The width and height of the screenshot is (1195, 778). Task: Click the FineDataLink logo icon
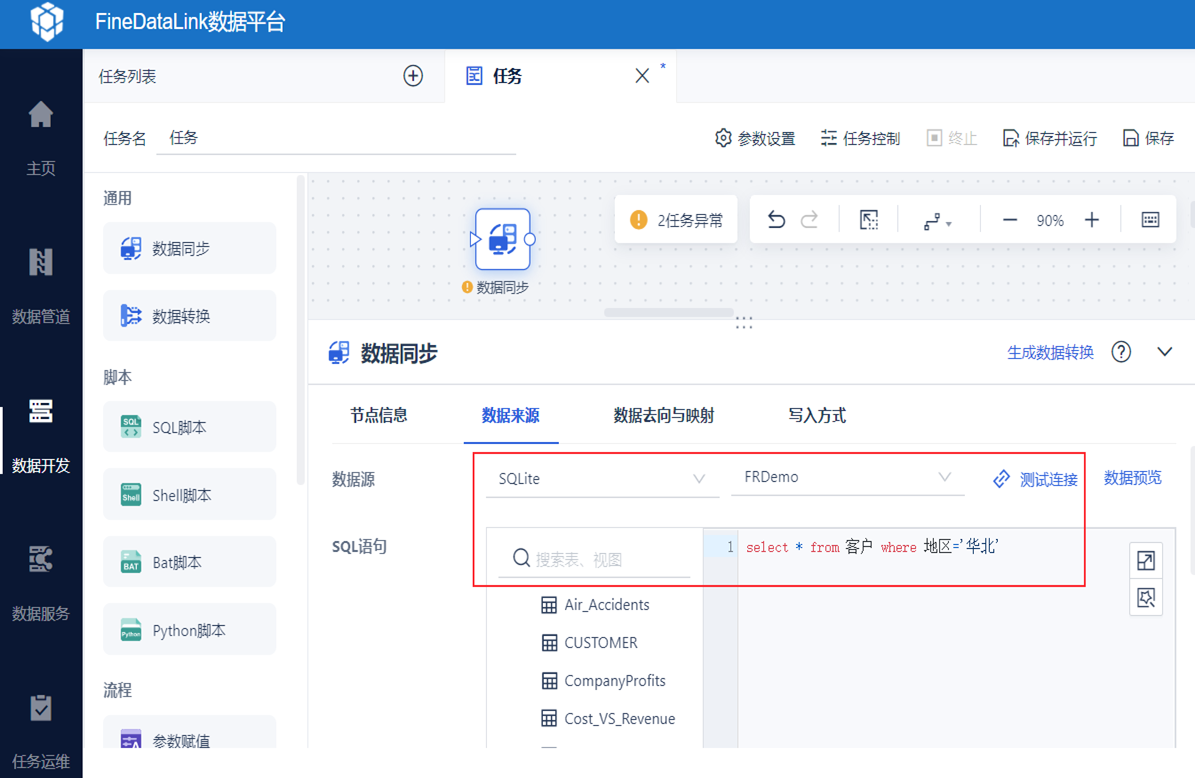(x=46, y=21)
